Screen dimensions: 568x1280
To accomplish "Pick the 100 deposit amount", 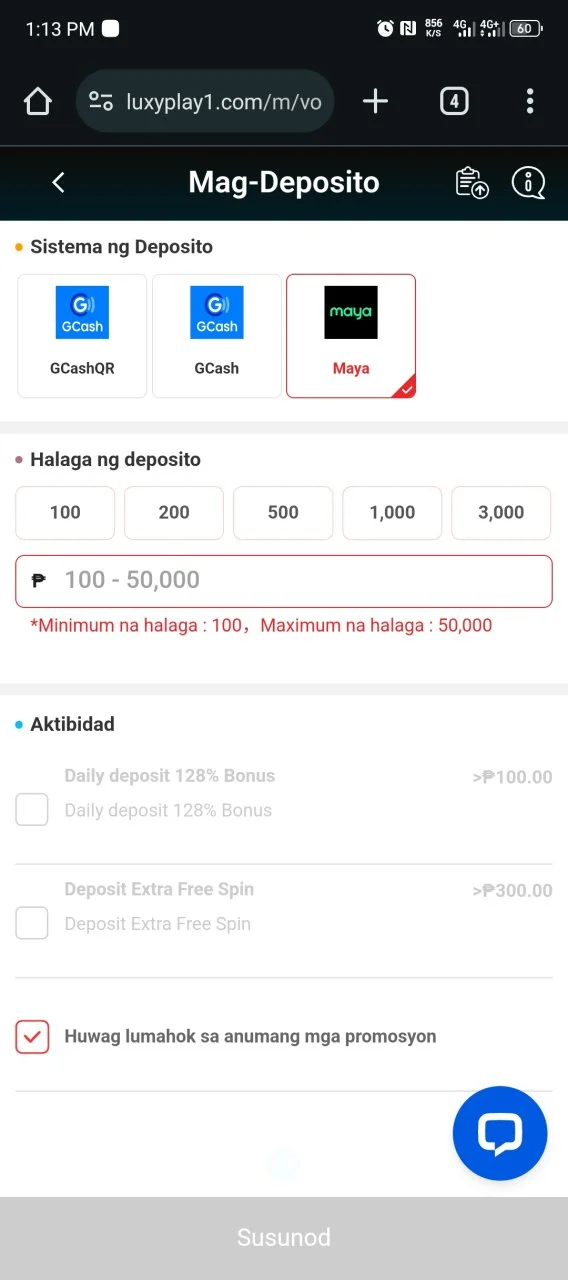I will click(x=65, y=512).
